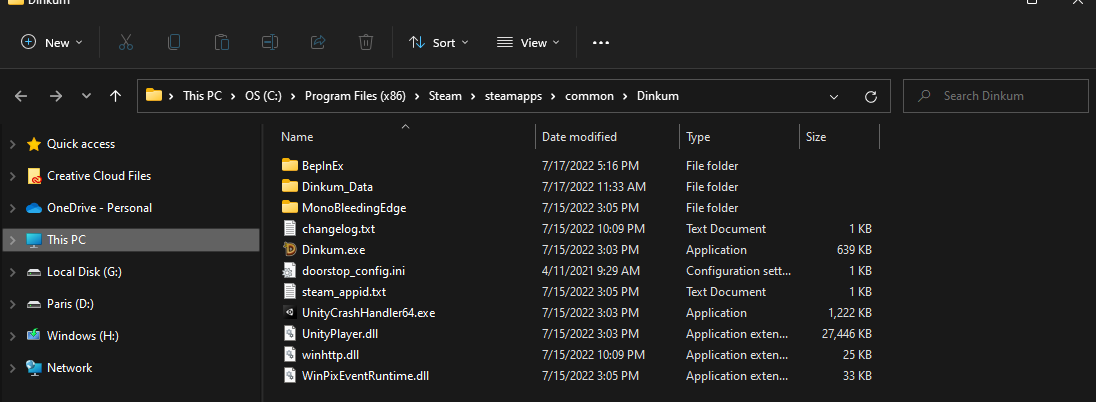Screen dimensions: 1096x402
Task: Select the BepInEx folder
Action: [322, 166]
